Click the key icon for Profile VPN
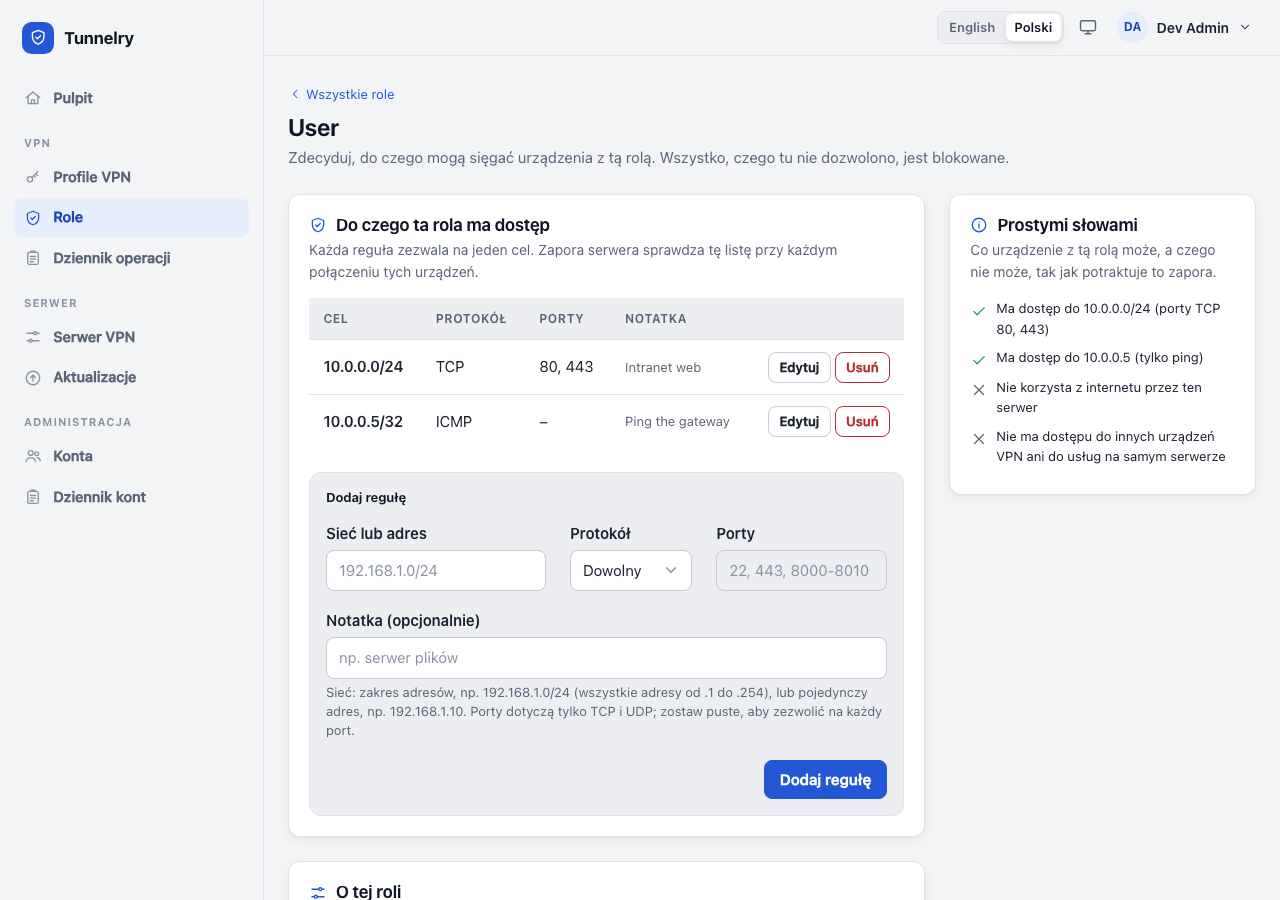Viewport: 1280px width, 900px height. 33,177
